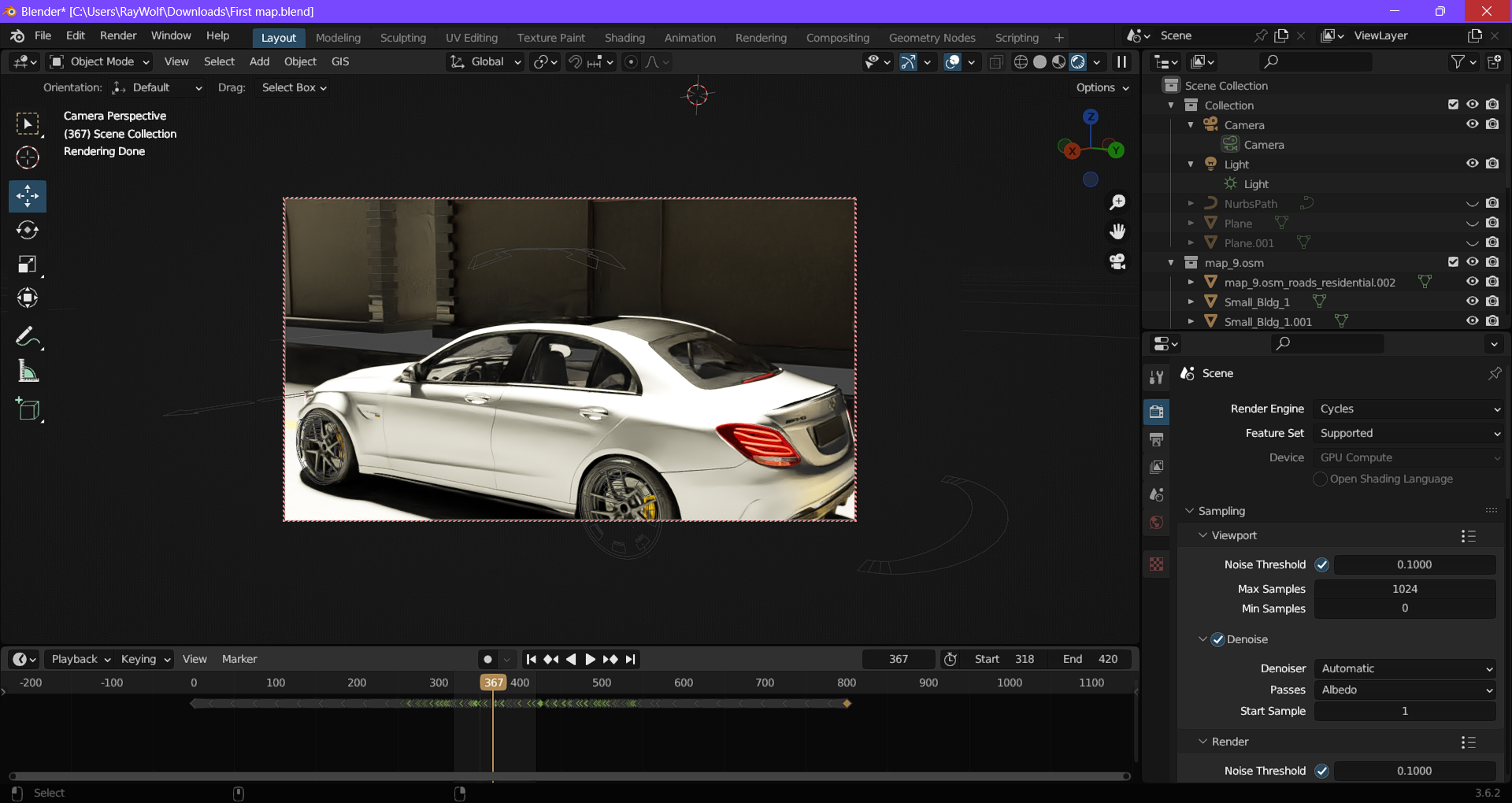Open the Render menu
Viewport: 1512px width, 803px height.
tap(118, 35)
